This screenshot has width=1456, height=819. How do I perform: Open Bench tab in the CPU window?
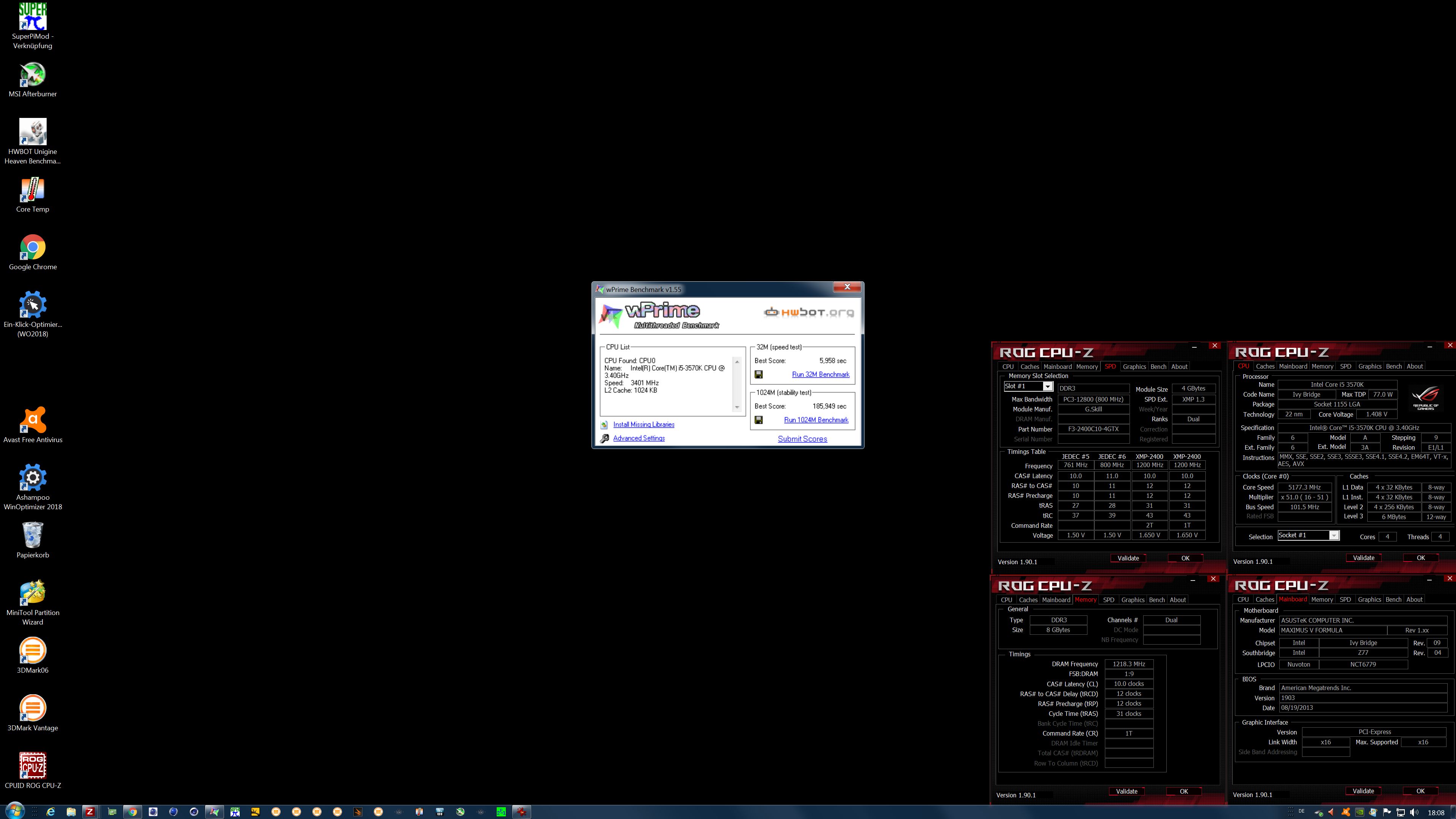pyautogui.click(x=1394, y=366)
